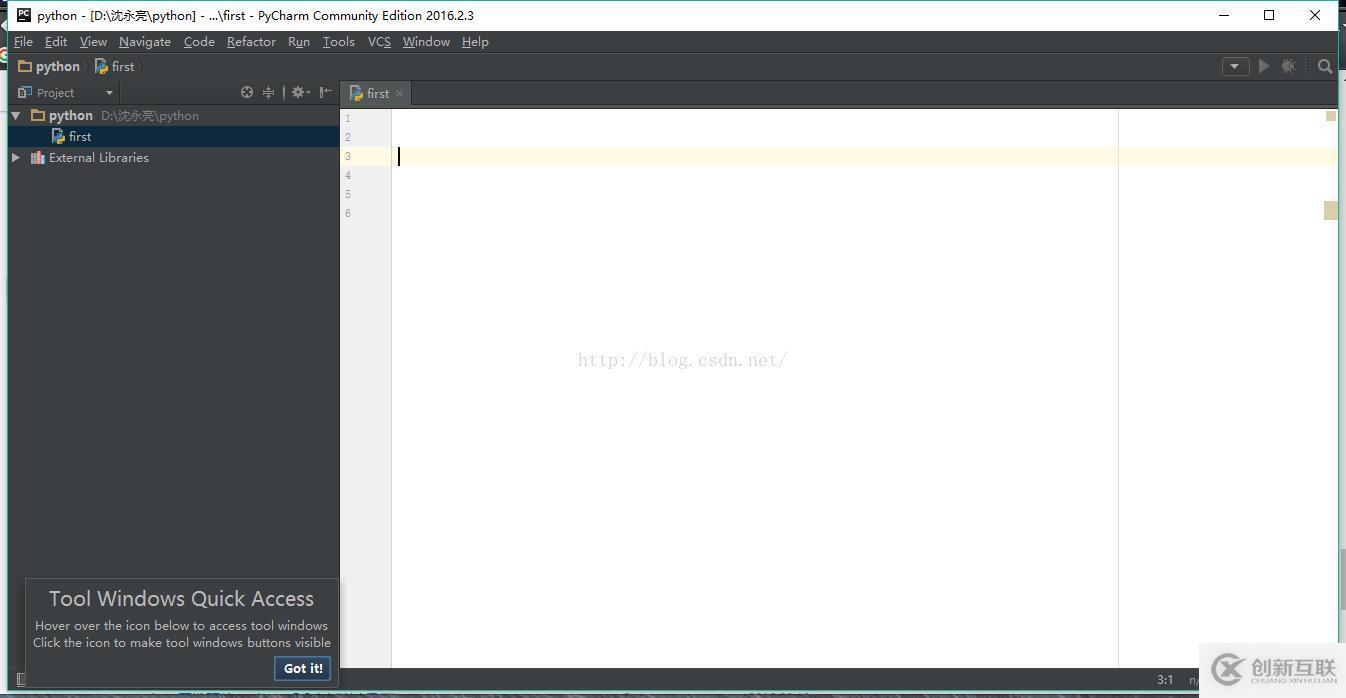Open Search Everywhere magnifier icon

1325,66
